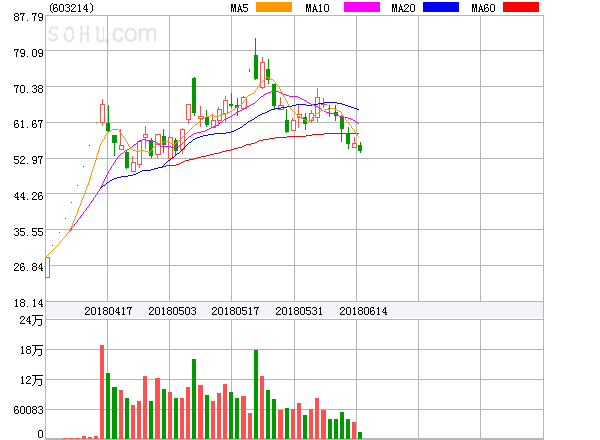Image resolution: width=600 pixels, height=440 pixels.
Task: Click the orange MA5 legend swatch
Action: pos(274,7)
